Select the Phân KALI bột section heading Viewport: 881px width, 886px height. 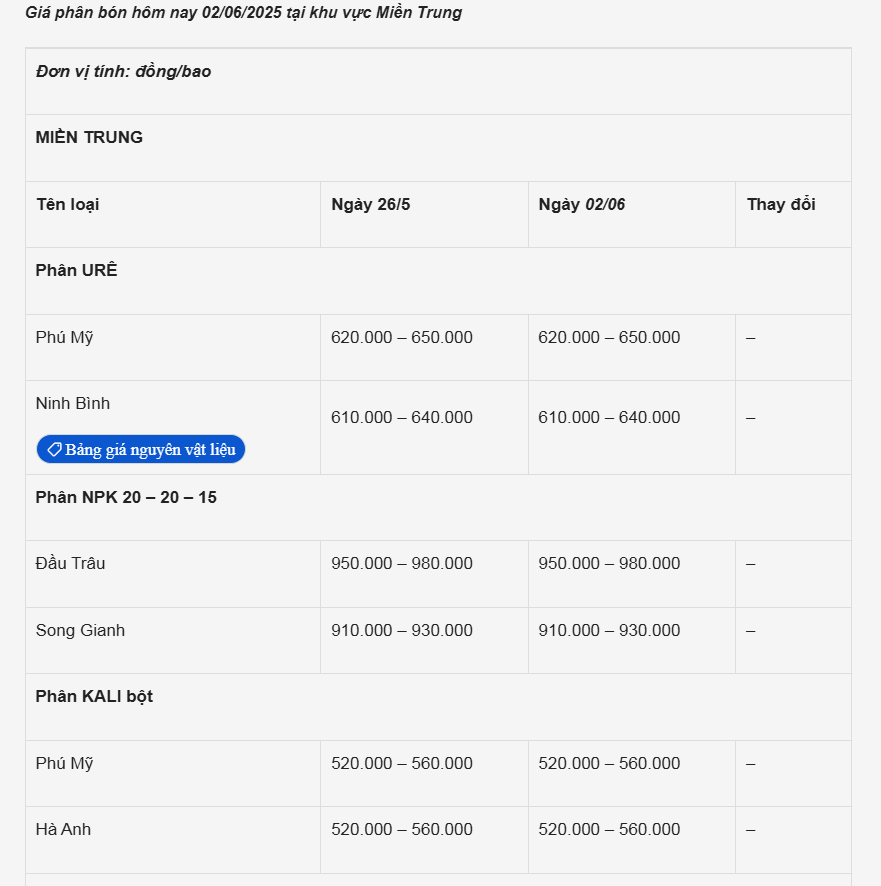click(x=94, y=696)
